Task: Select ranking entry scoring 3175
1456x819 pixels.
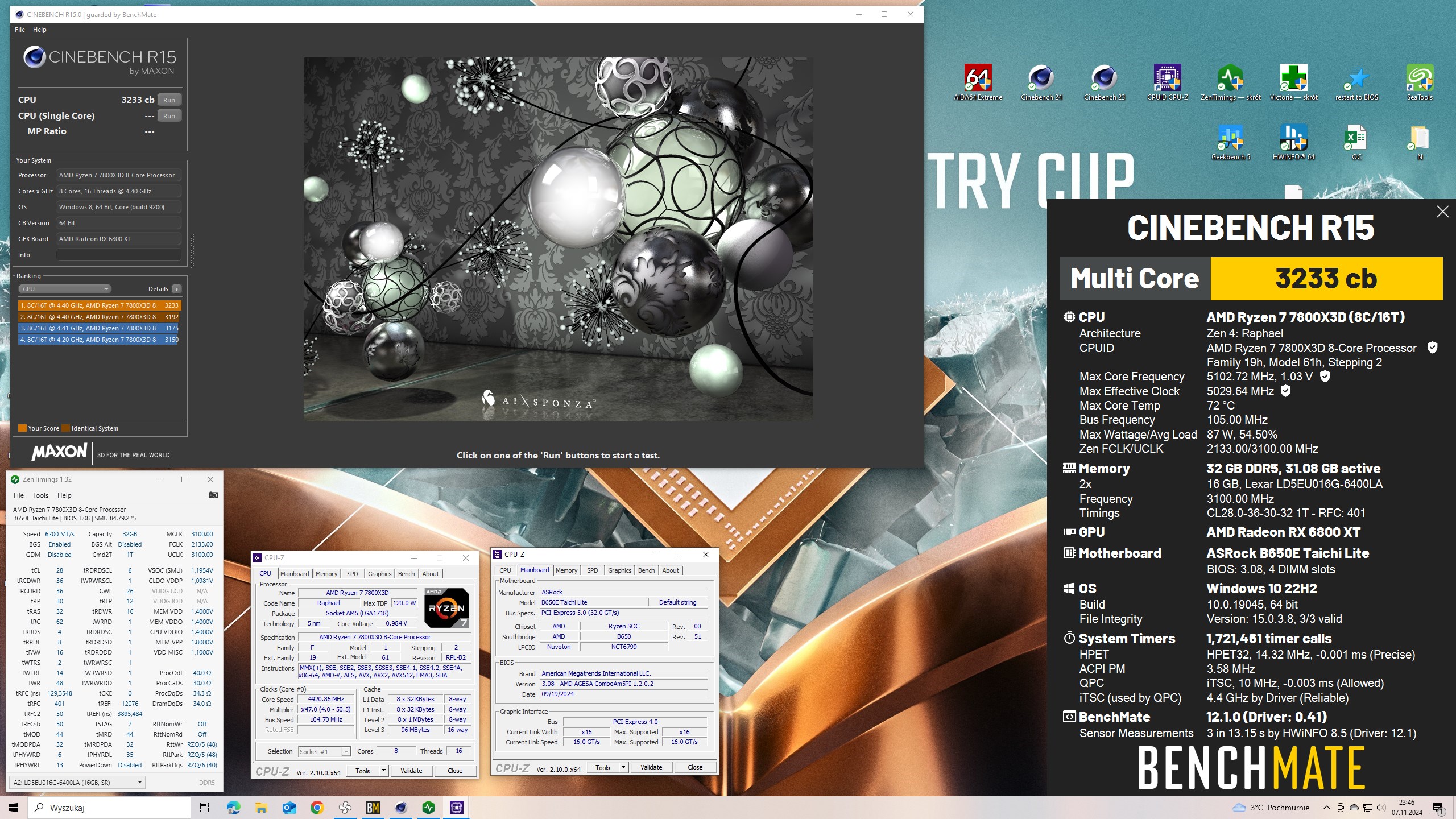Action: pyautogui.click(x=99, y=328)
